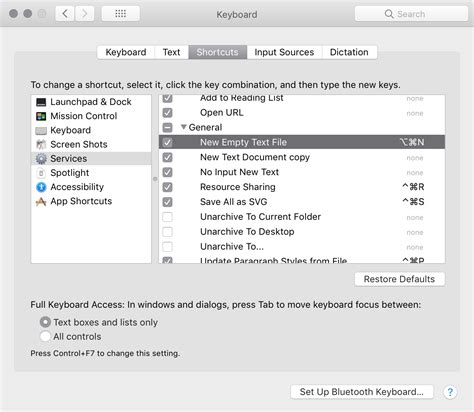Uncheck the Resource Sharing checkbox
Image resolution: width=474 pixels, height=412 pixels.
[x=167, y=187]
